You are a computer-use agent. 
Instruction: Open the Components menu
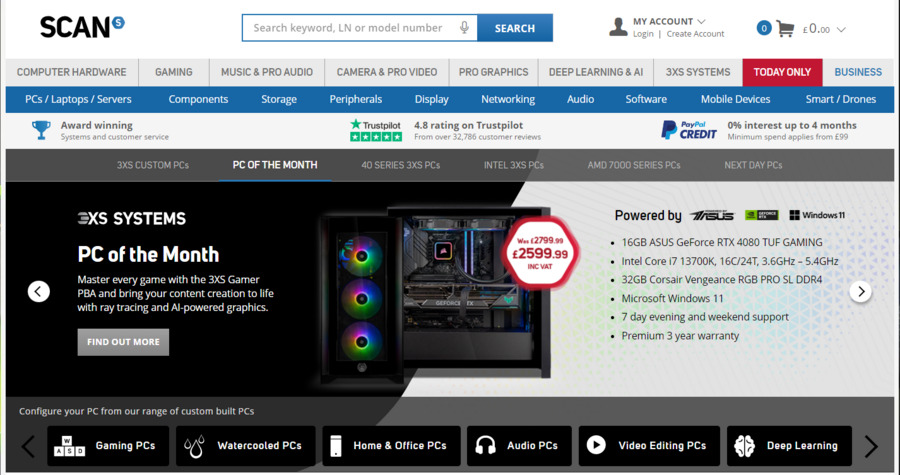click(198, 99)
